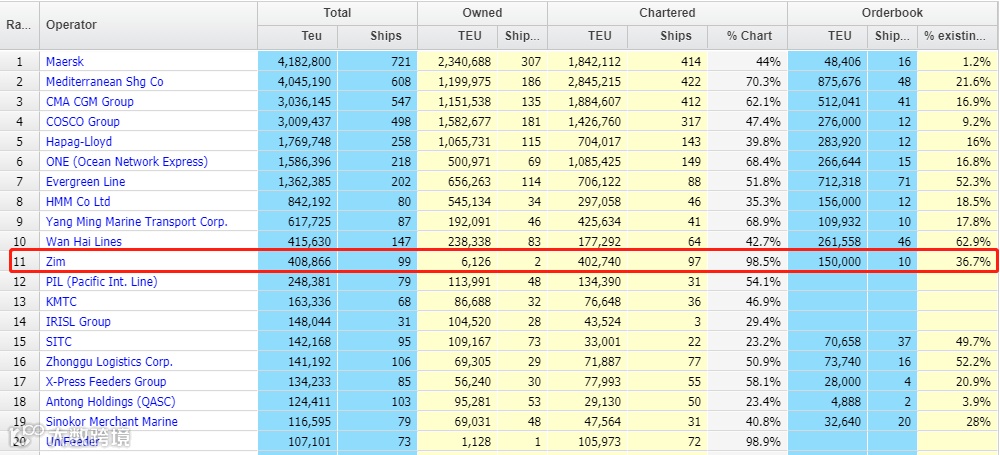1000x455 pixels.
Task: Click the Owned group header
Action: point(482,13)
